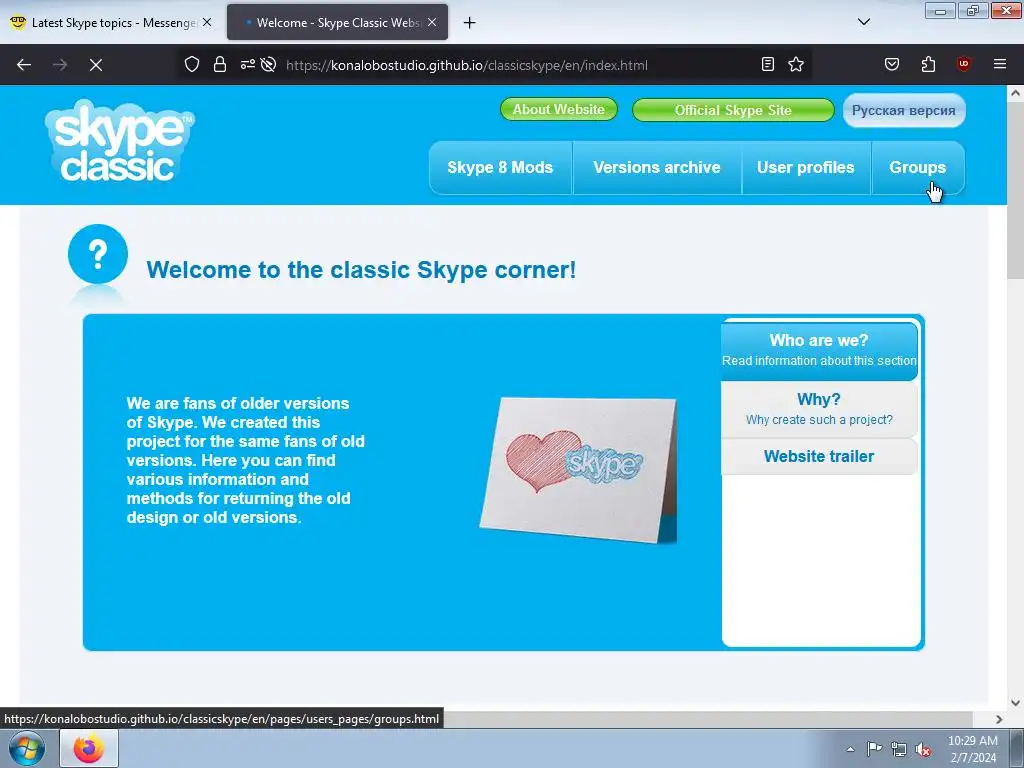The width and height of the screenshot is (1024, 768).
Task: Open the Skype 8 Mods menu item
Action: (x=500, y=168)
